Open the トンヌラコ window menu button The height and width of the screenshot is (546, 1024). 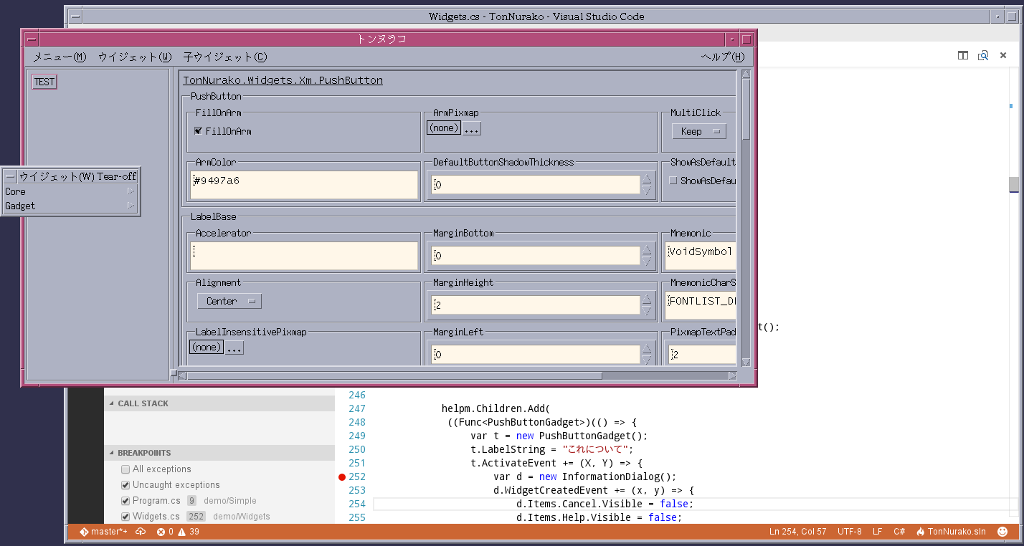pos(30,39)
